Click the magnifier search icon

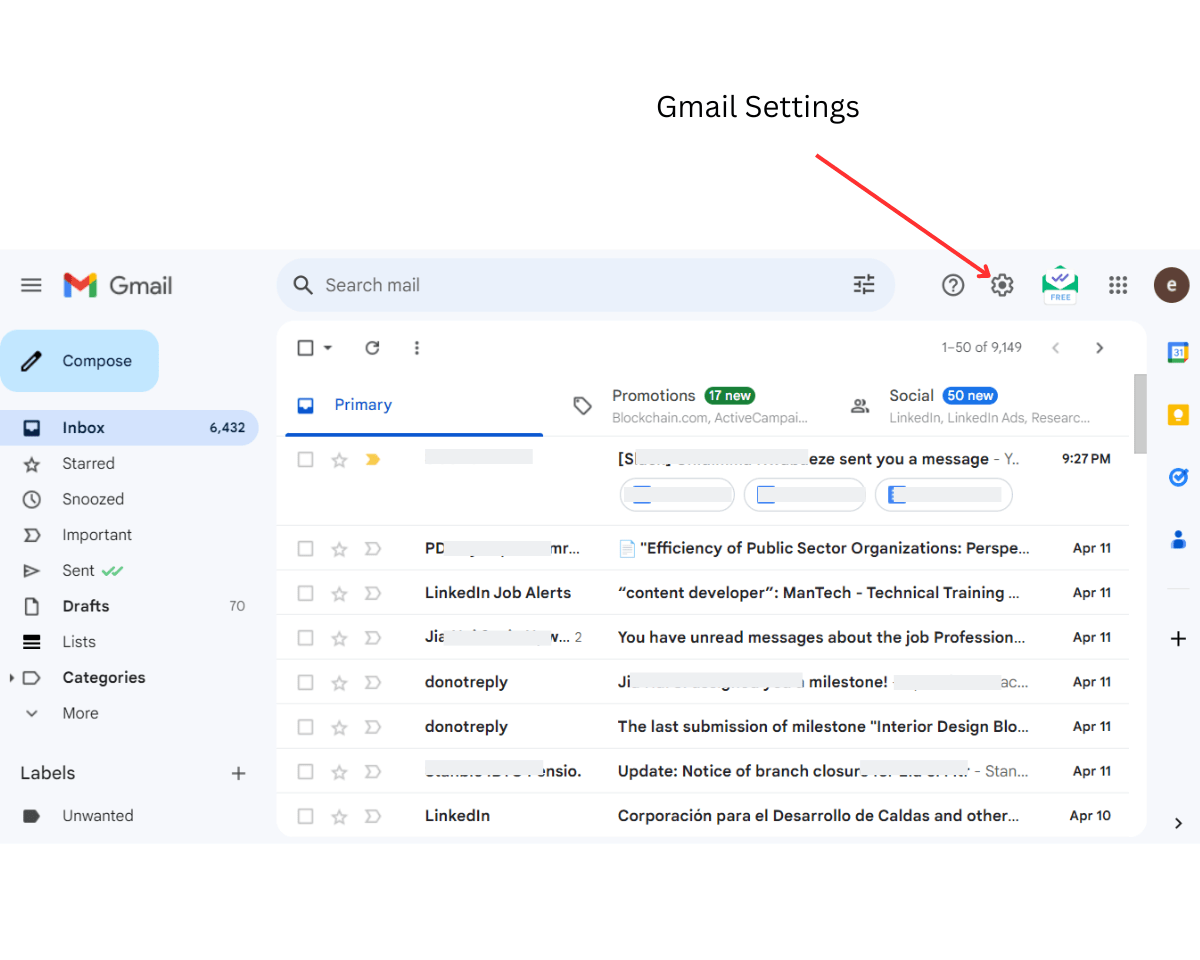click(303, 285)
